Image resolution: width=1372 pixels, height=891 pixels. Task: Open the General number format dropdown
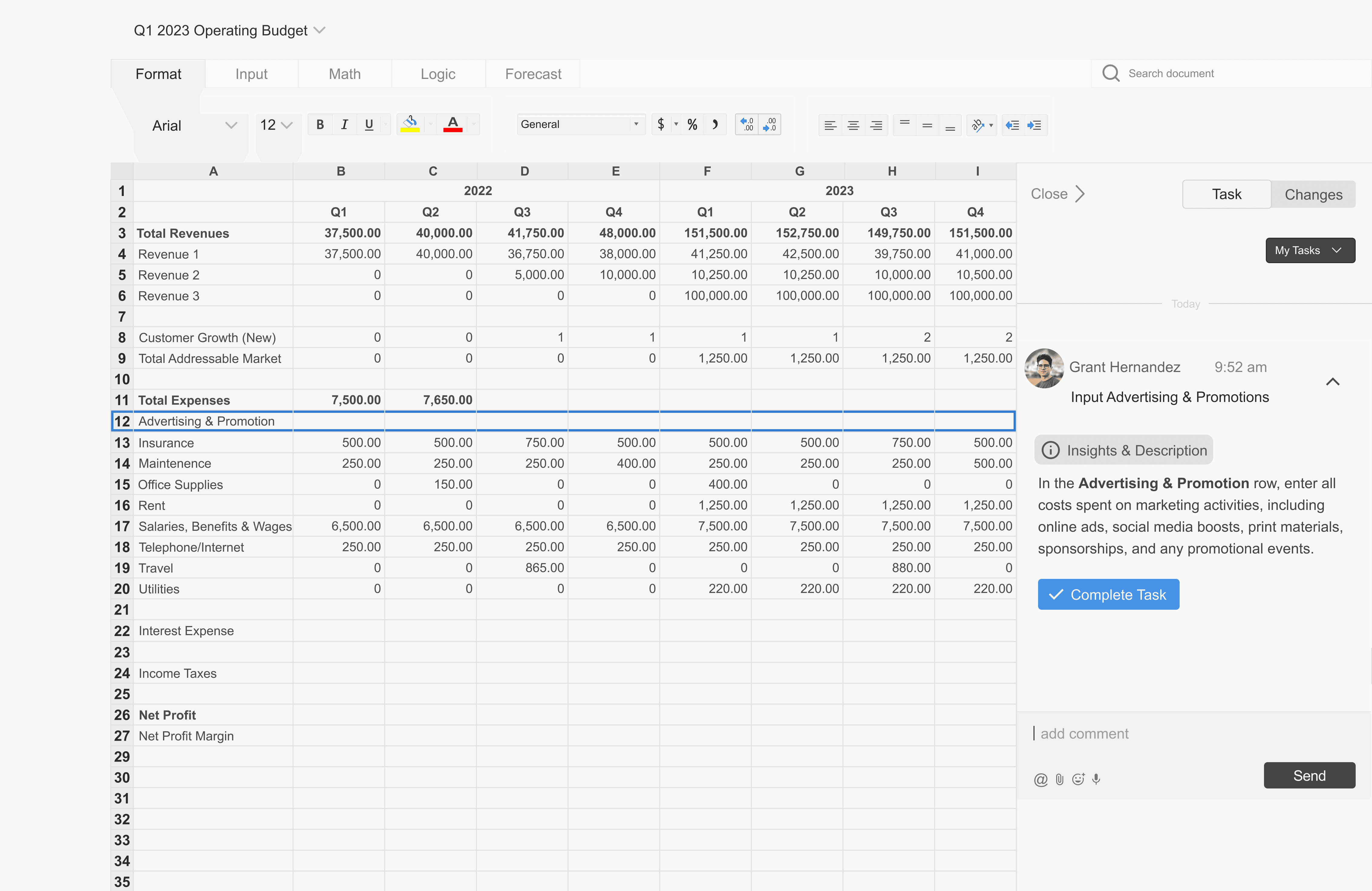[x=579, y=125]
